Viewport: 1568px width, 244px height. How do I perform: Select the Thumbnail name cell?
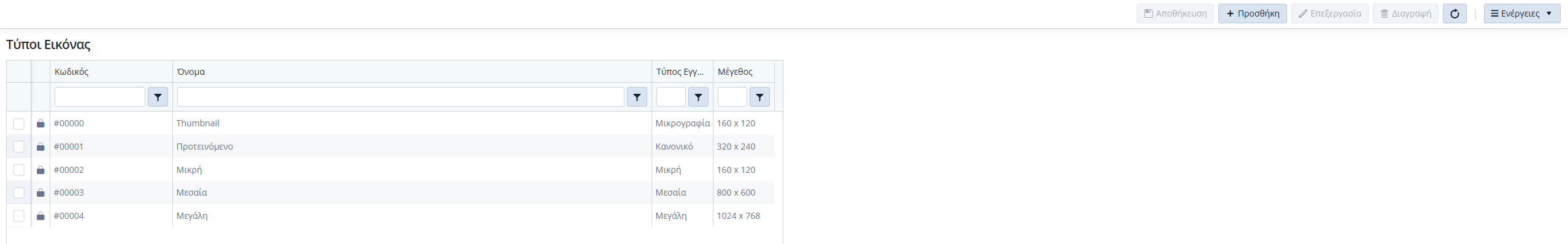coord(412,123)
